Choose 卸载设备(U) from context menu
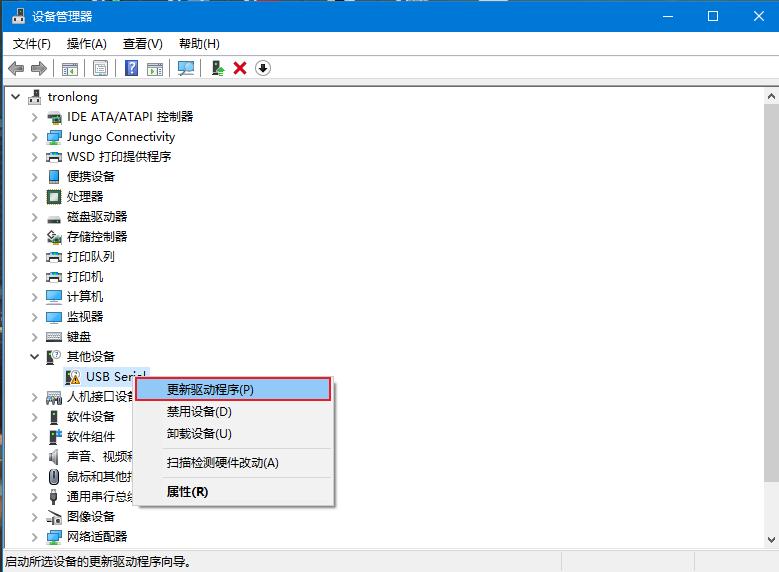Image resolution: width=779 pixels, height=572 pixels. point(234,433)
